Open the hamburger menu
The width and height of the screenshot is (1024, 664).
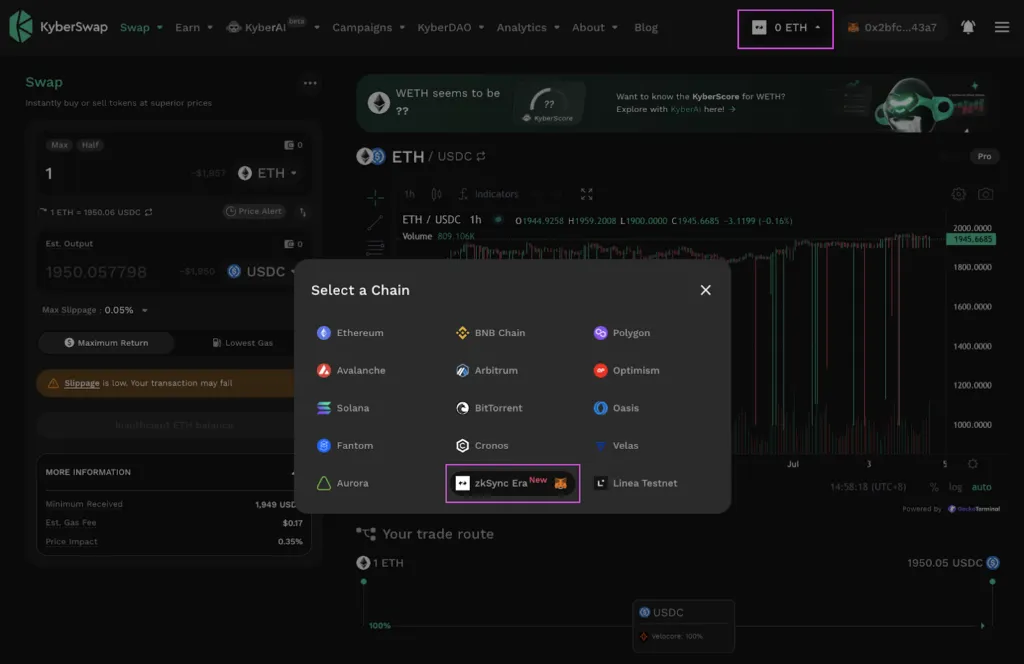click(x=1002, y=27)
